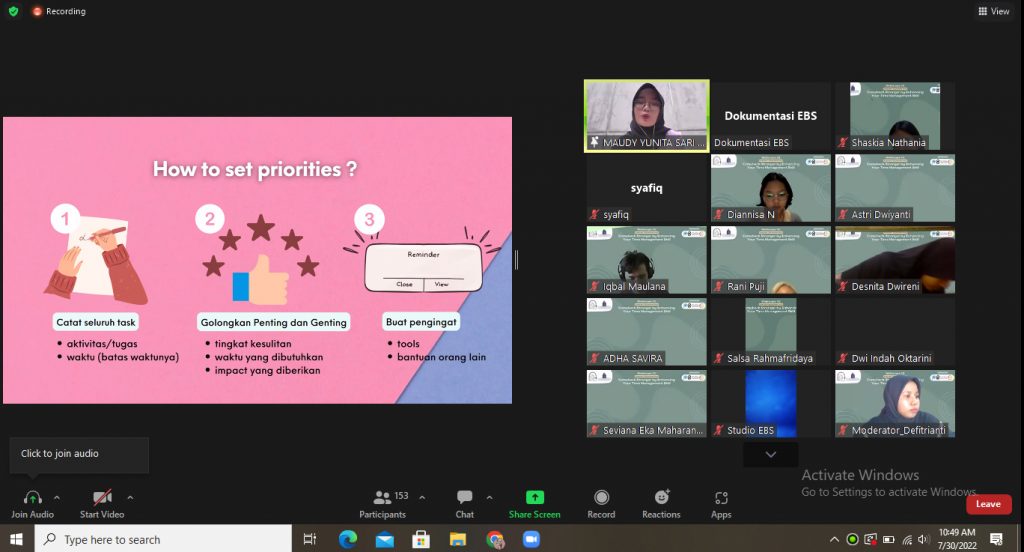Click the Join Audio headphone icon

[32, 497]
